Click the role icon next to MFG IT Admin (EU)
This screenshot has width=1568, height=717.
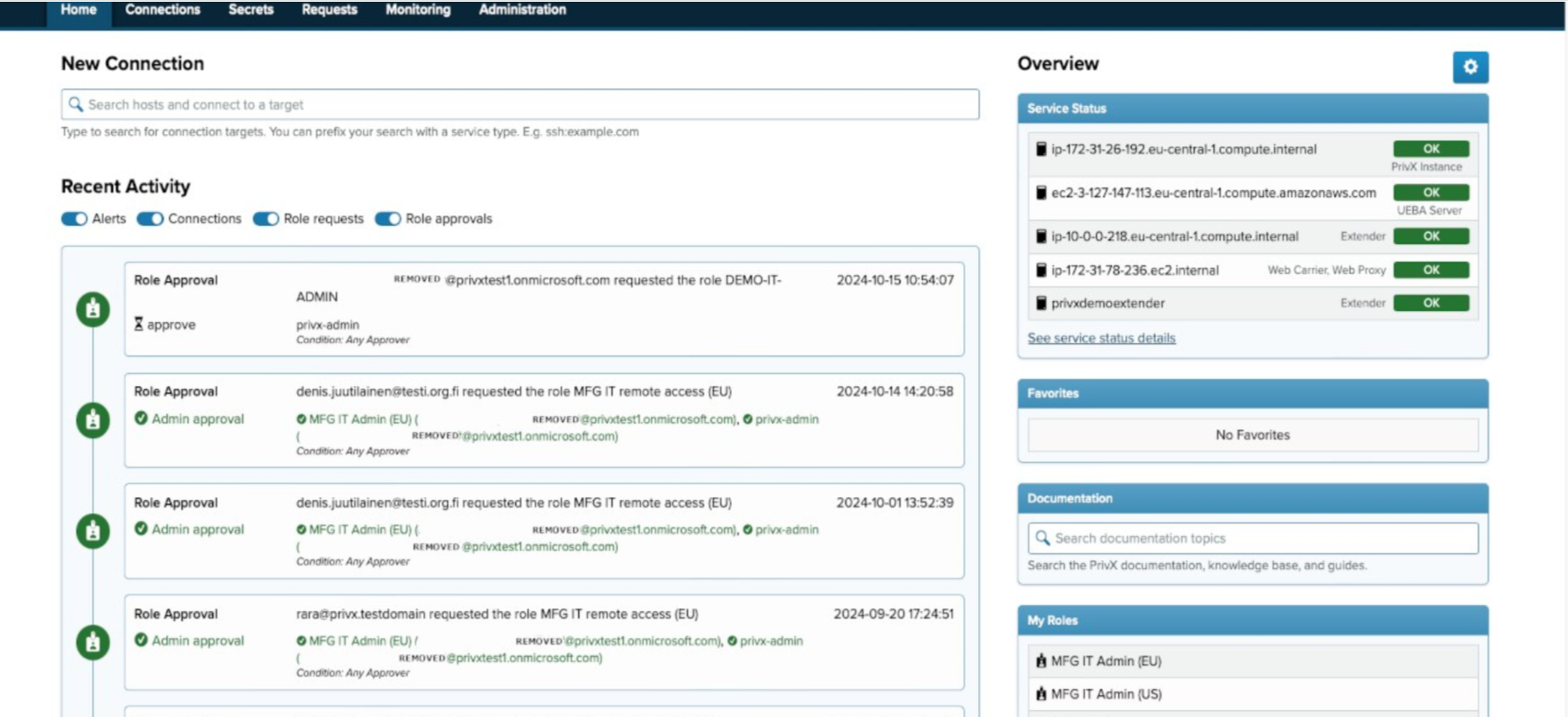(1041, 661)
